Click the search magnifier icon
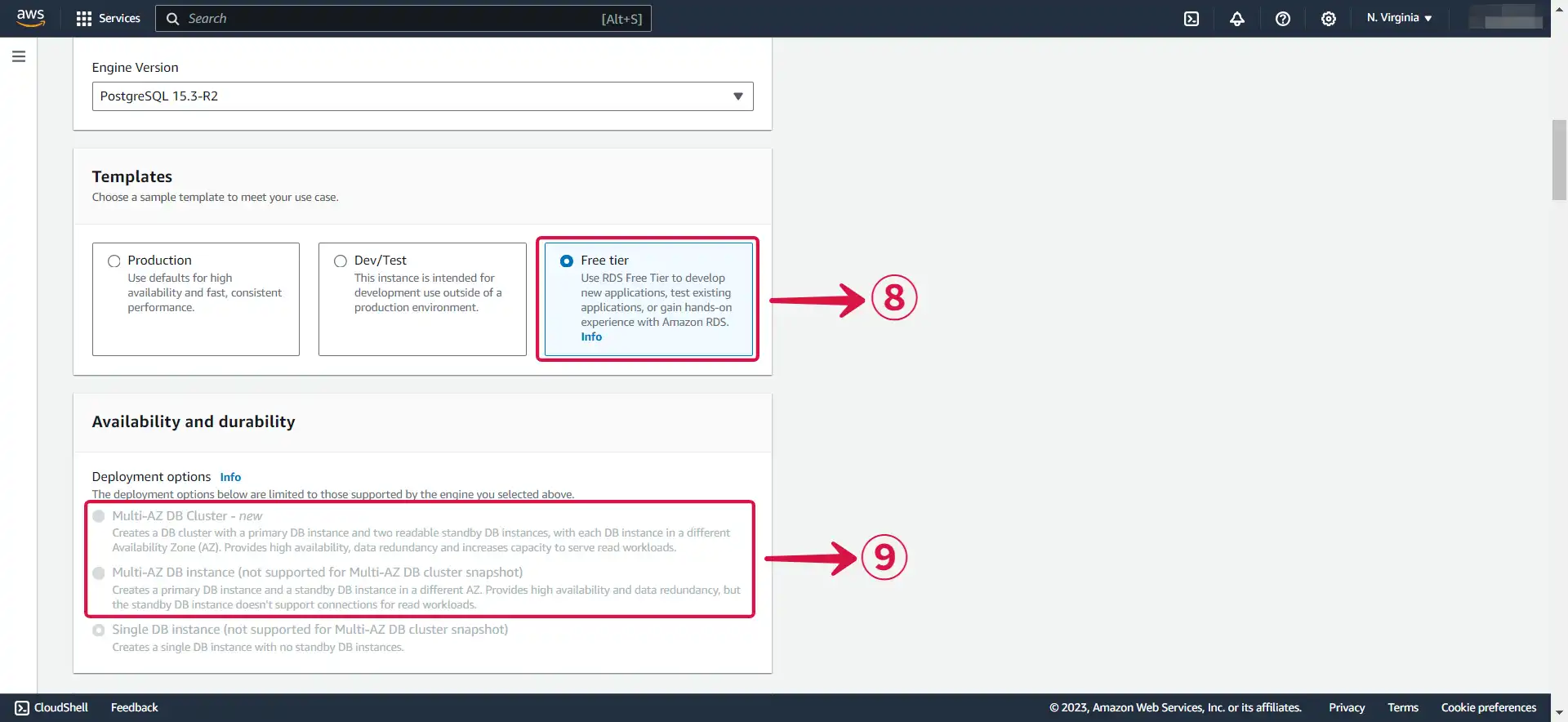This screenshot has height=722, width=1568. coord(172,19)
